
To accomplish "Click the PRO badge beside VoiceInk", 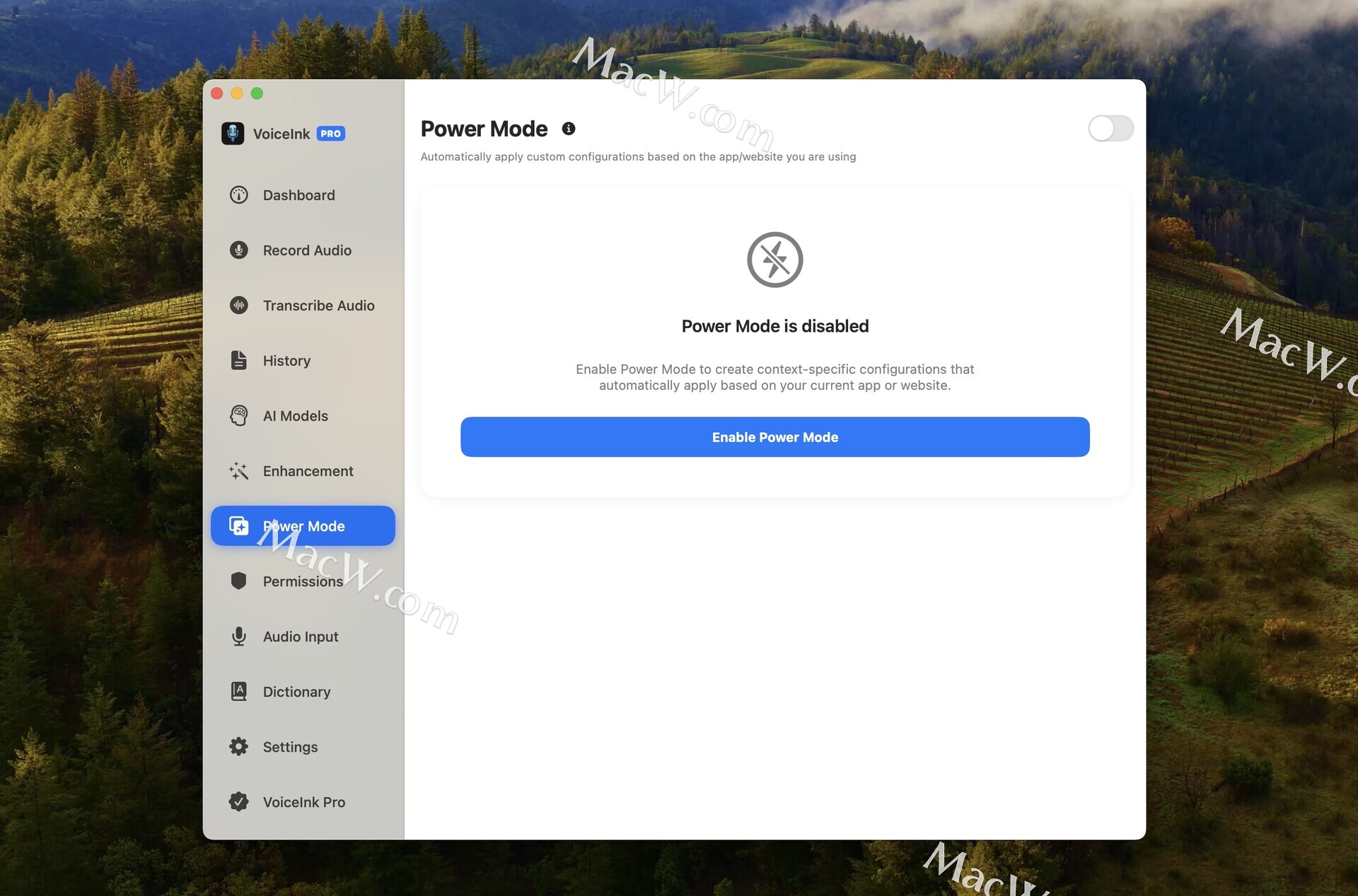I will click(330, 134).
